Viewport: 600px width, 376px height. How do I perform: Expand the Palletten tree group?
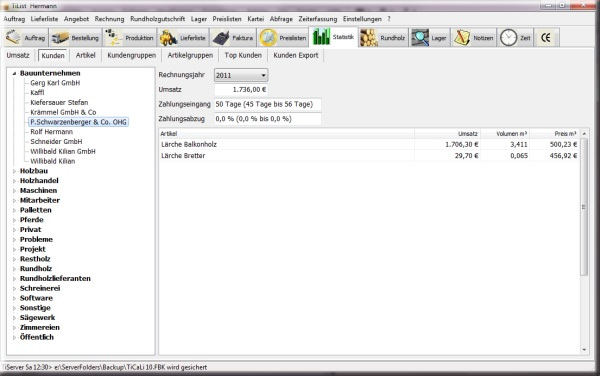point(14,210)
